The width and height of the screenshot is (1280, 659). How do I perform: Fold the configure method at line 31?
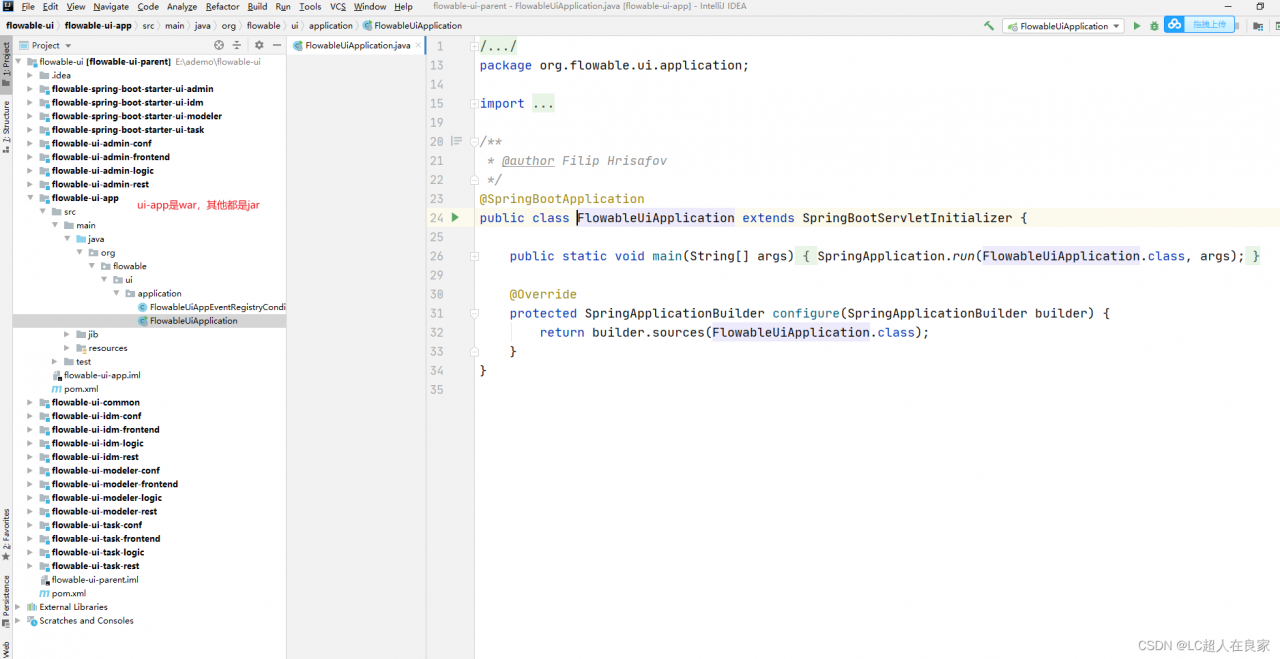476,313
